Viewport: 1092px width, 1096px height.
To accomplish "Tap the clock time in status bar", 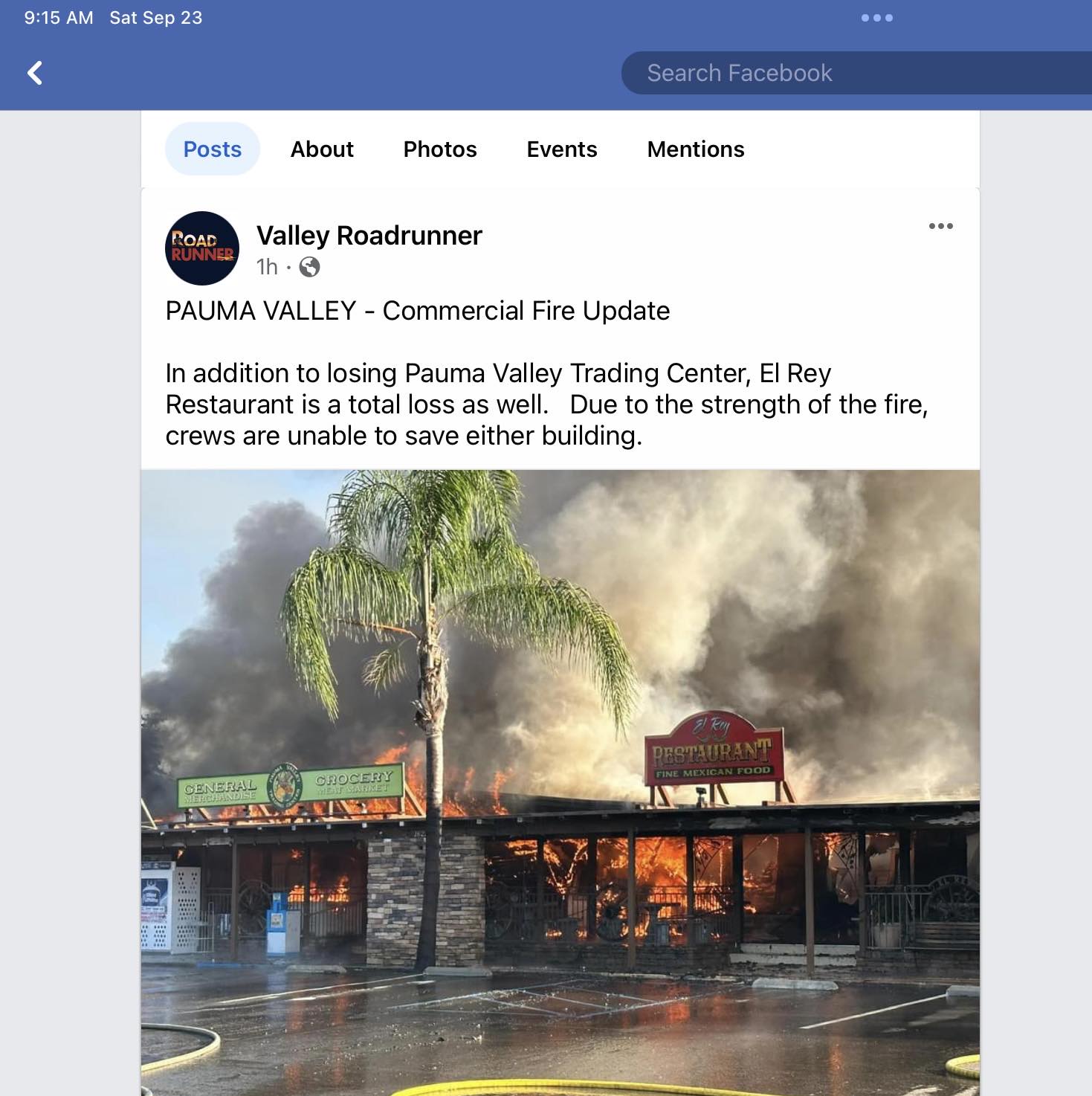I will pos(59,18).
